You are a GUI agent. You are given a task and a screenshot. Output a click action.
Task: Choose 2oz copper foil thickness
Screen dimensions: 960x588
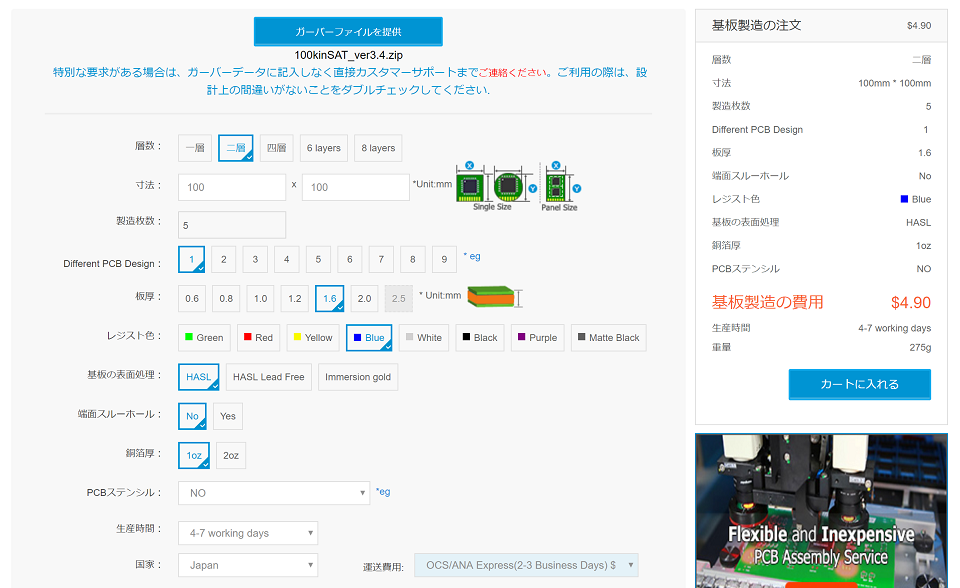pyautogui.click(x=231, y=456)
